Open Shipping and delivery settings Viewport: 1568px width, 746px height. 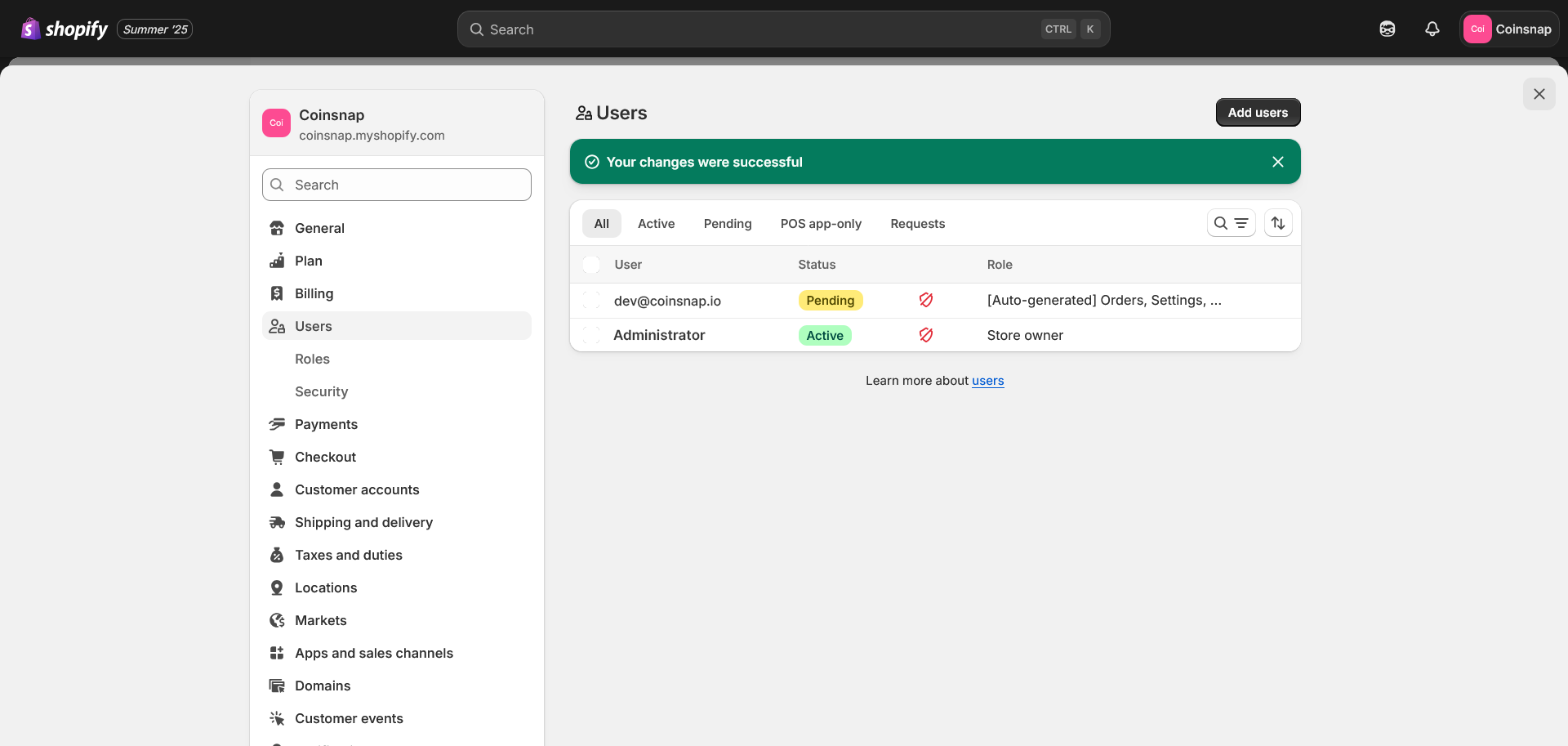click(x=363, y=522)
